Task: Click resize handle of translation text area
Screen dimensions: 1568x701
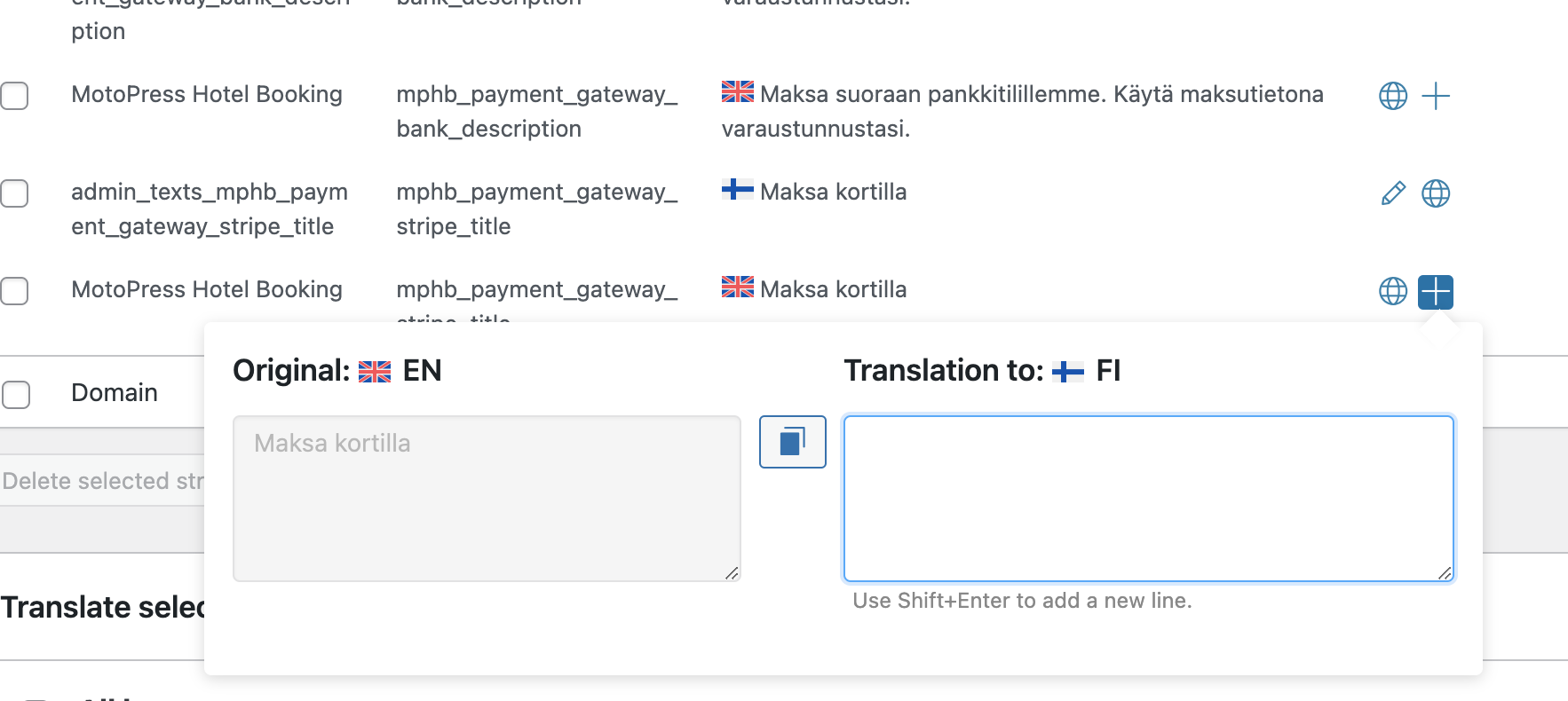Action: [x=1445, y=573]
